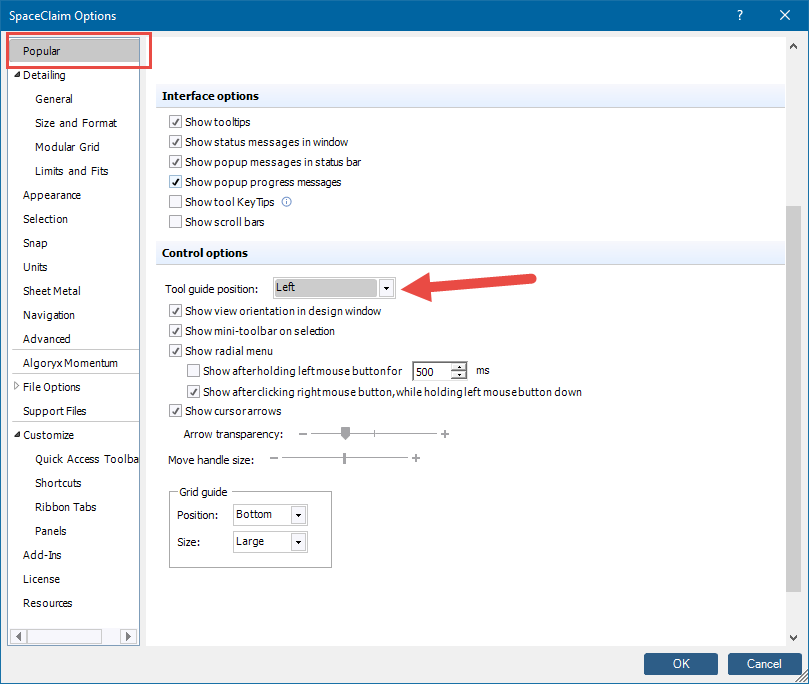Screen dimensions: 809x684
Task: Select the Snap category
Action: pyautogui.click(x=35, y=243)
